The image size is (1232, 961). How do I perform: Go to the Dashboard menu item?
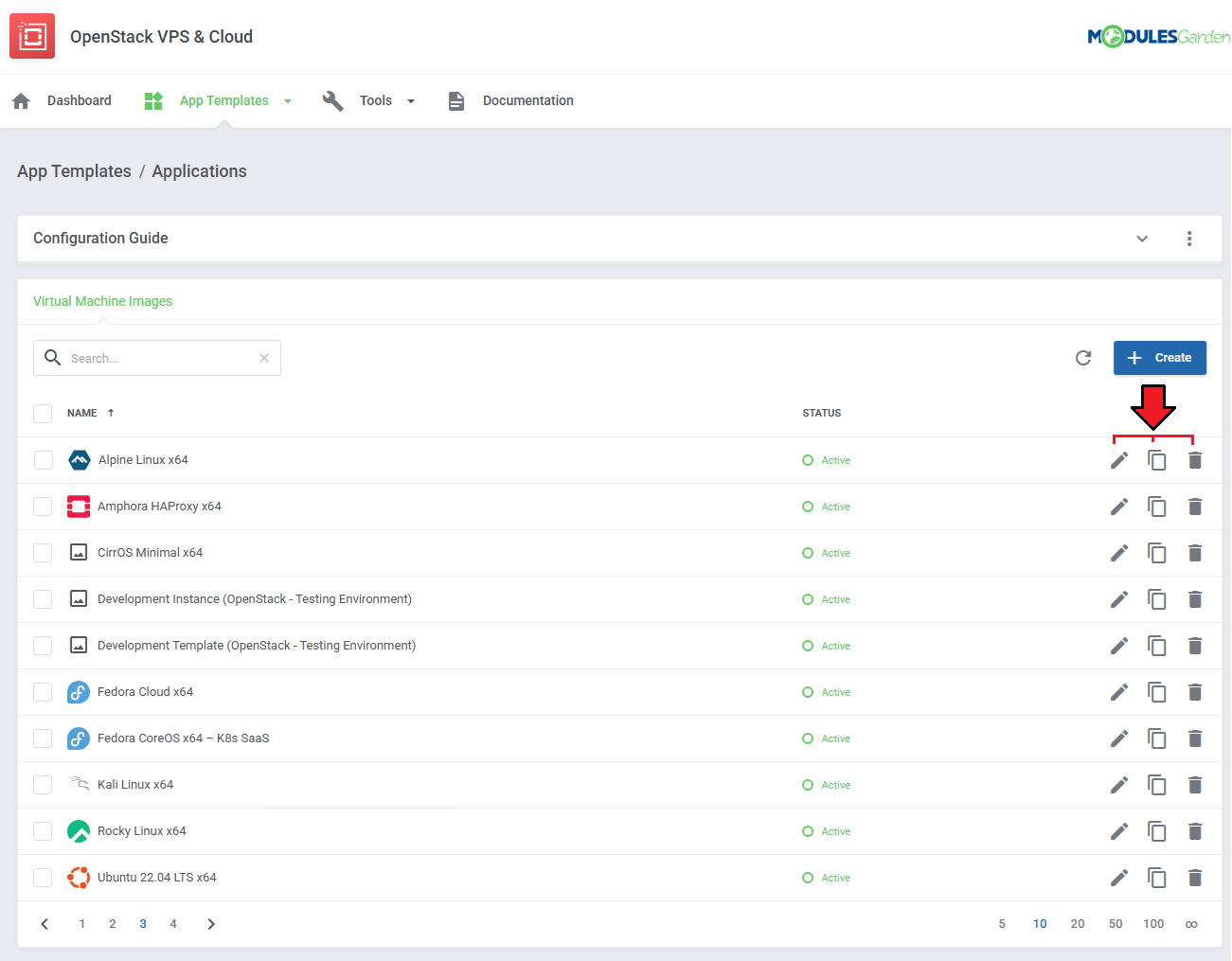[x=79, y=100]
